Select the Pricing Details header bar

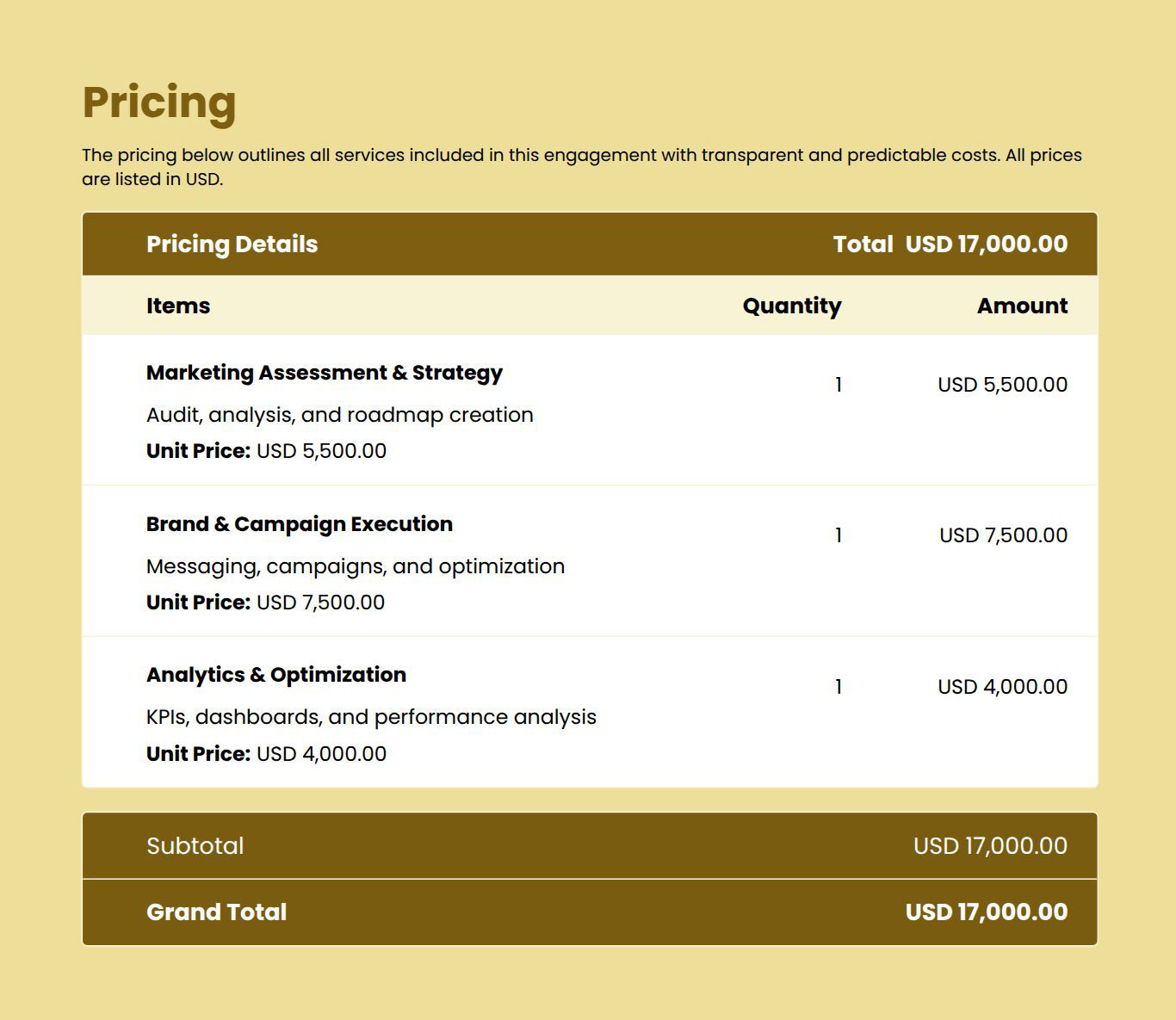click(x=232, y=244)
